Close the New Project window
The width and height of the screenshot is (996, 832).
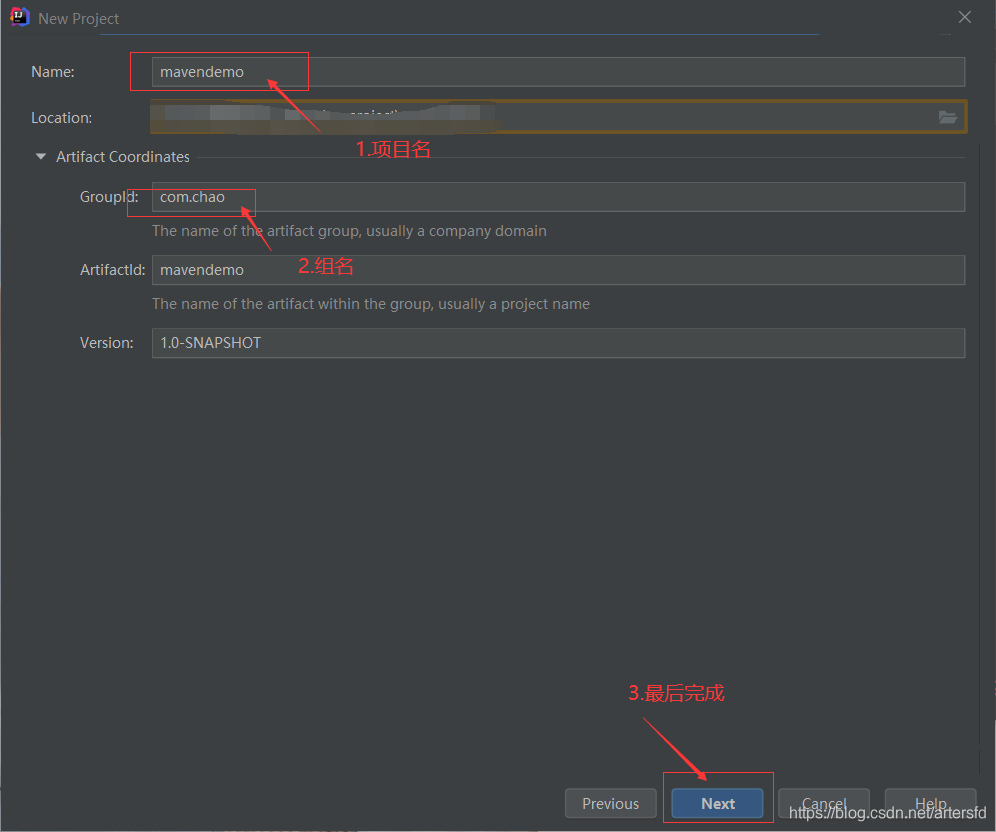point(965,17)
